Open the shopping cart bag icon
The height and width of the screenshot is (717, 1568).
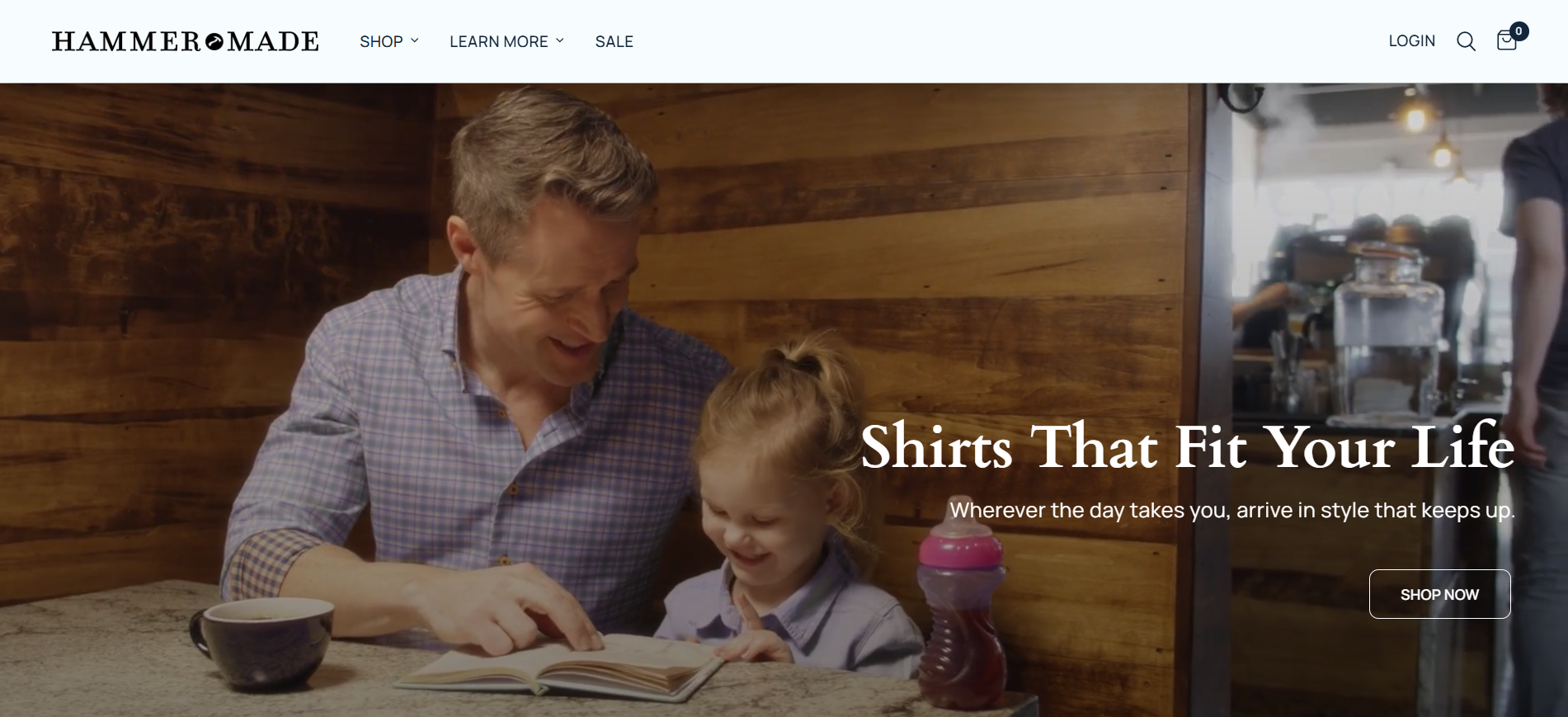[x=1506, y=41]
